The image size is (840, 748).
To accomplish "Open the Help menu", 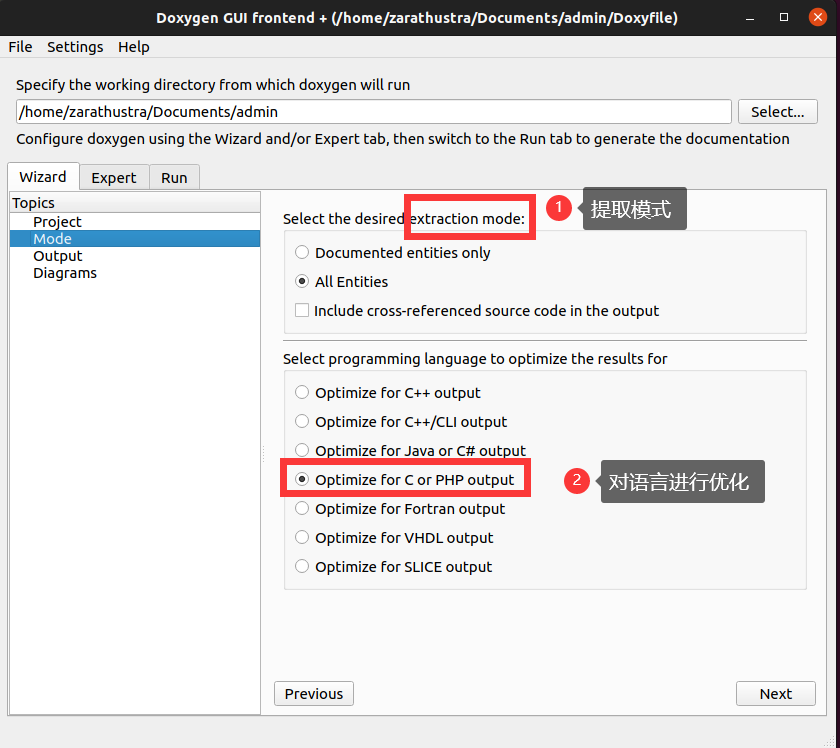I will coord(133,47).
